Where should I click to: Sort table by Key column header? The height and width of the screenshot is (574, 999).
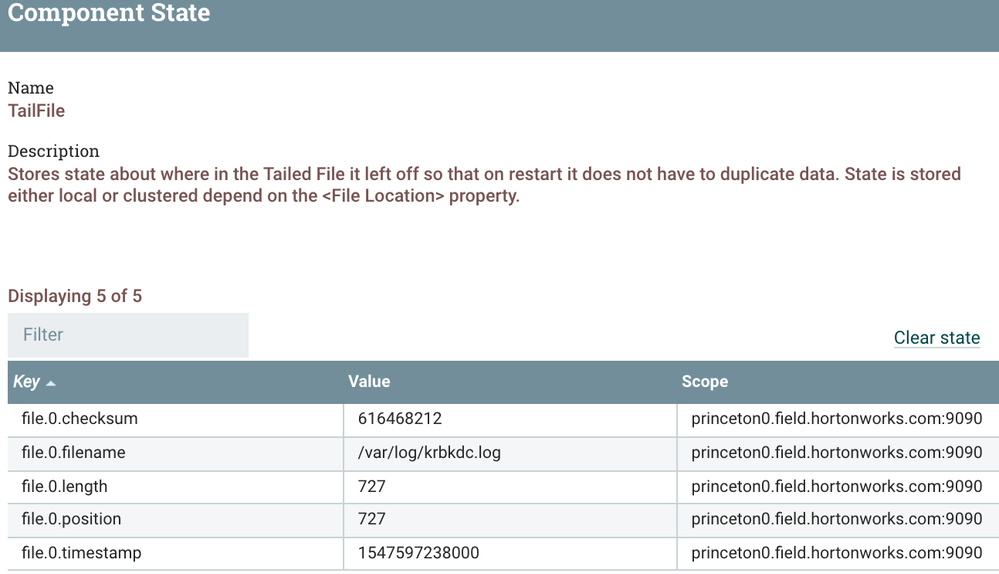click(27, 382)
